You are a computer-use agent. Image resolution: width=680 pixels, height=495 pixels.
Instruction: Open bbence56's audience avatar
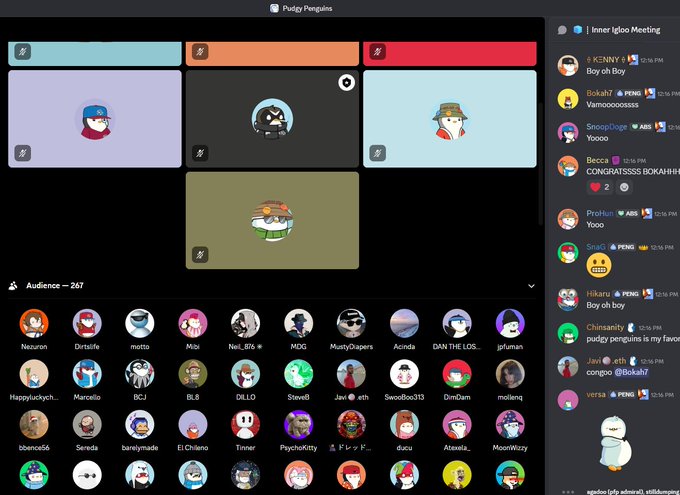[x=34, y=425]
